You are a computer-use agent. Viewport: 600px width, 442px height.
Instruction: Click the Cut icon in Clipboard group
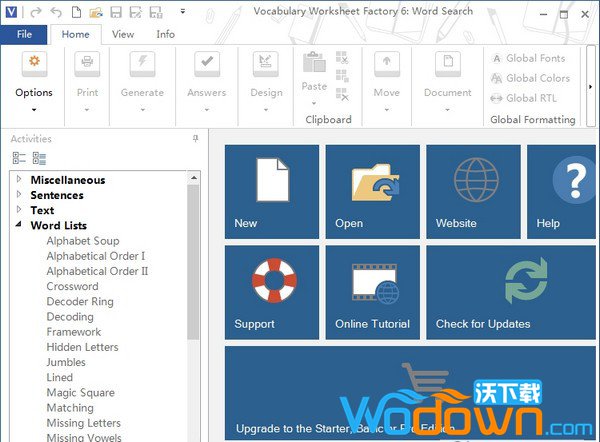pos(342,57)
